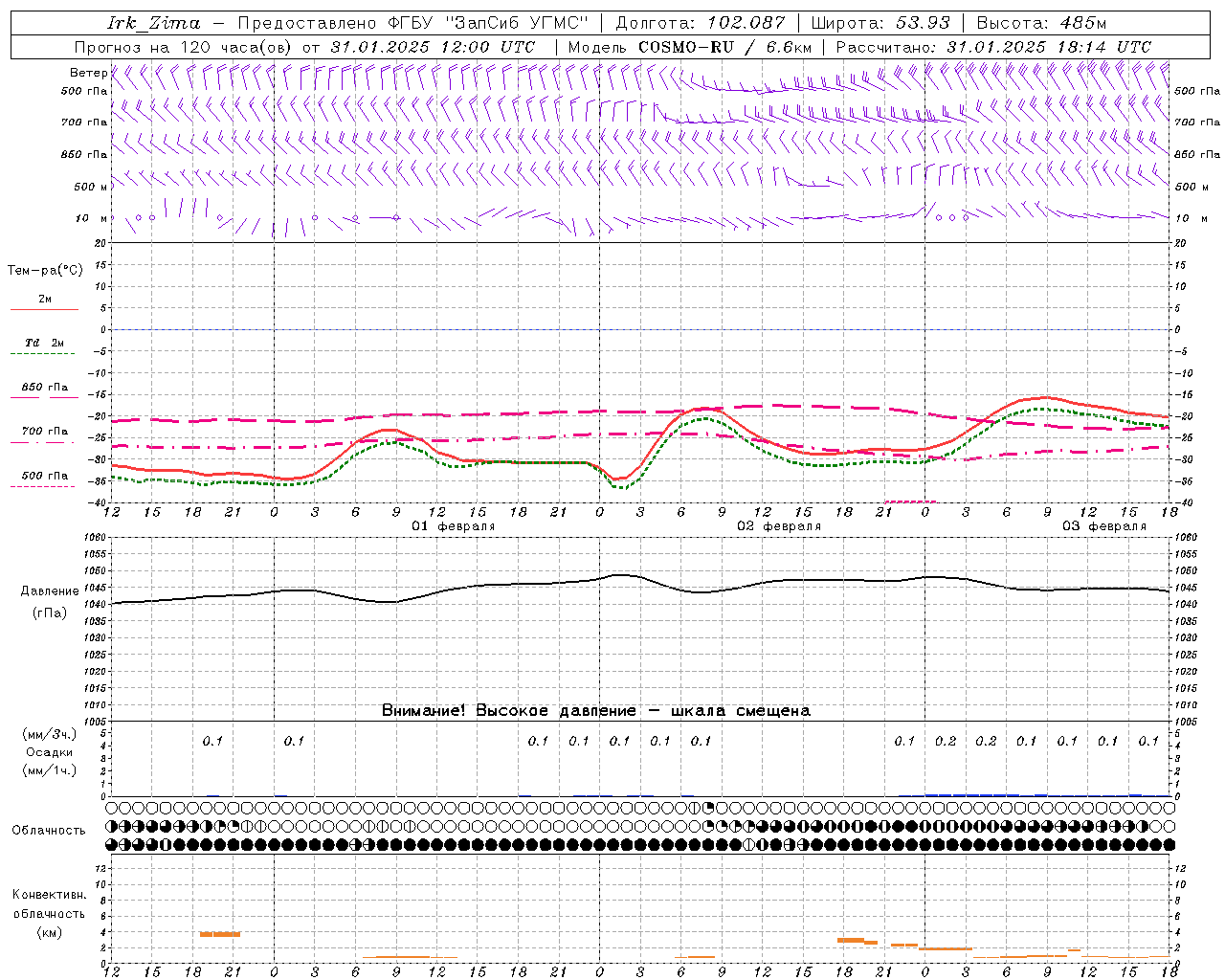The width and height of the screenshot is (1225, 980).
Task: Select the model name COSMO-RU
Action: [686, 47]
